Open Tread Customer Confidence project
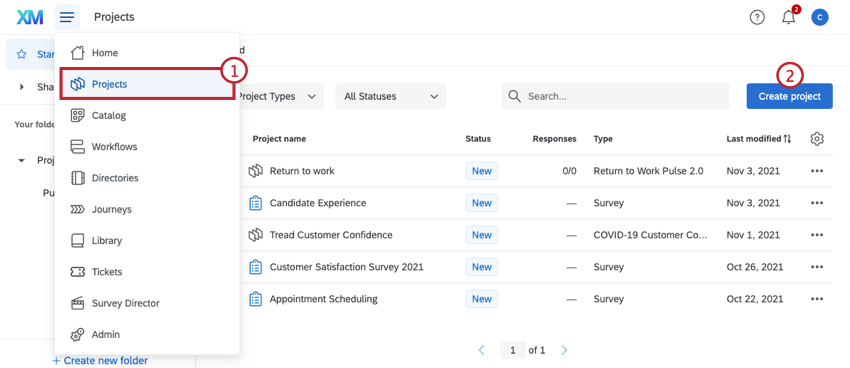Viewport: 850px width, 368px height. point(331,235)
